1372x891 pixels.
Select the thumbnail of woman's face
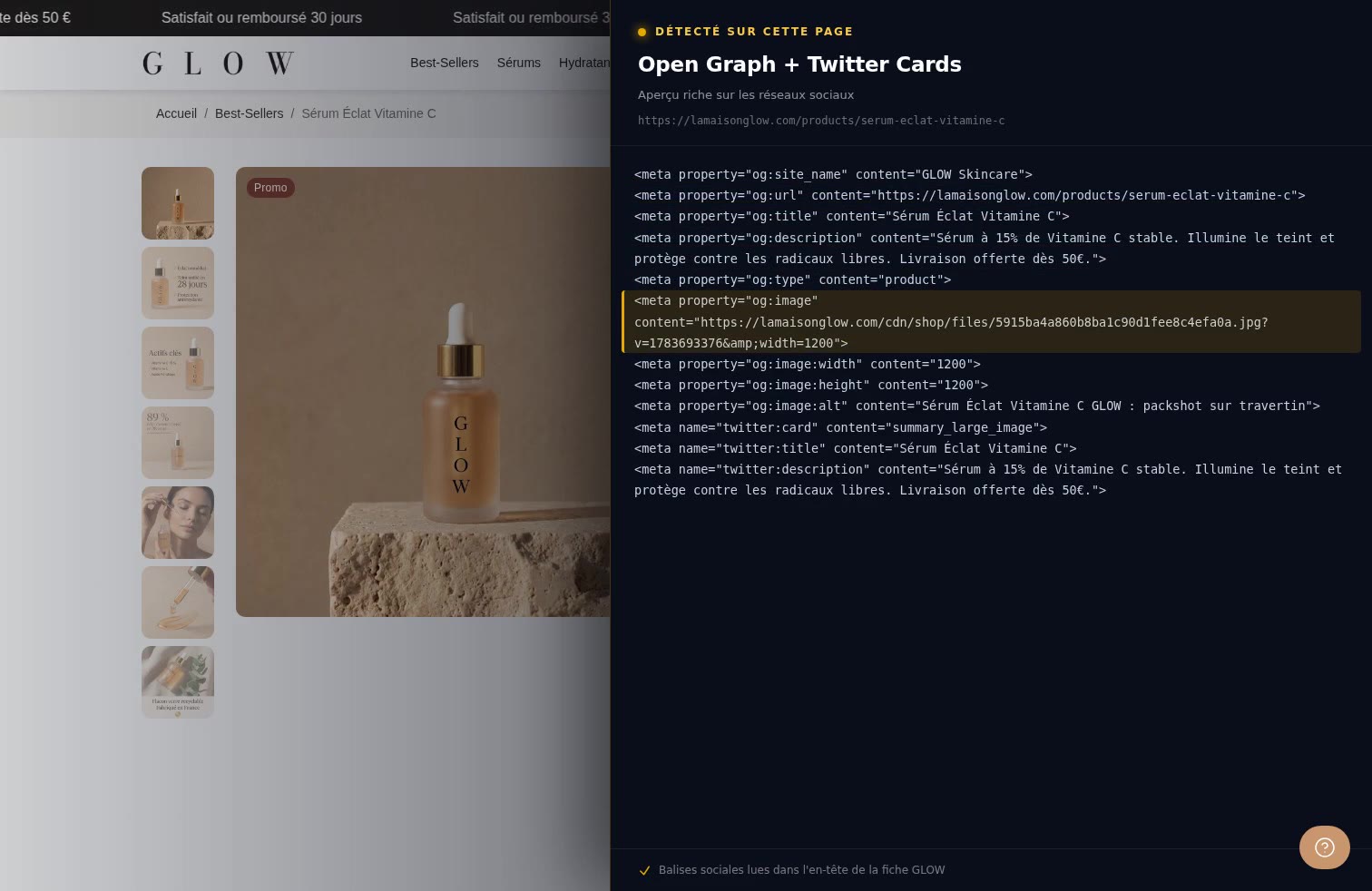tap(178, 523)
